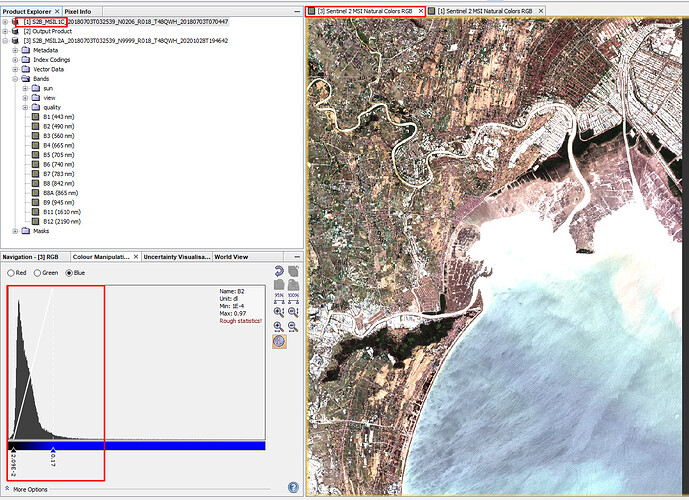The width and height of the screenshot is (689, 500).
Task: Click the satellite image in the [3] RGB view
Action: [494, 257]
